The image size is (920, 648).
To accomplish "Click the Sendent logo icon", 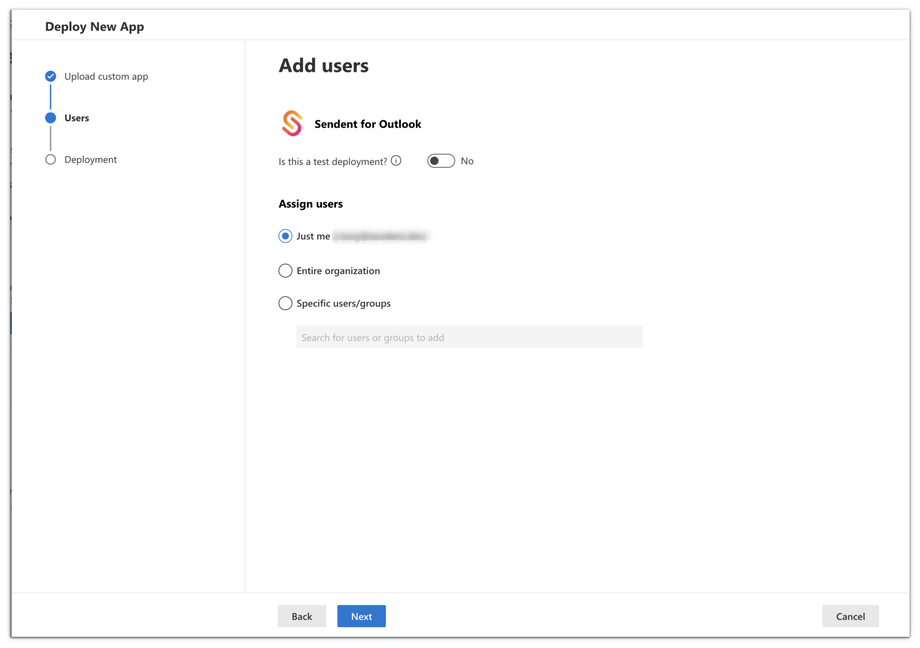I will (x=292, y=123).
